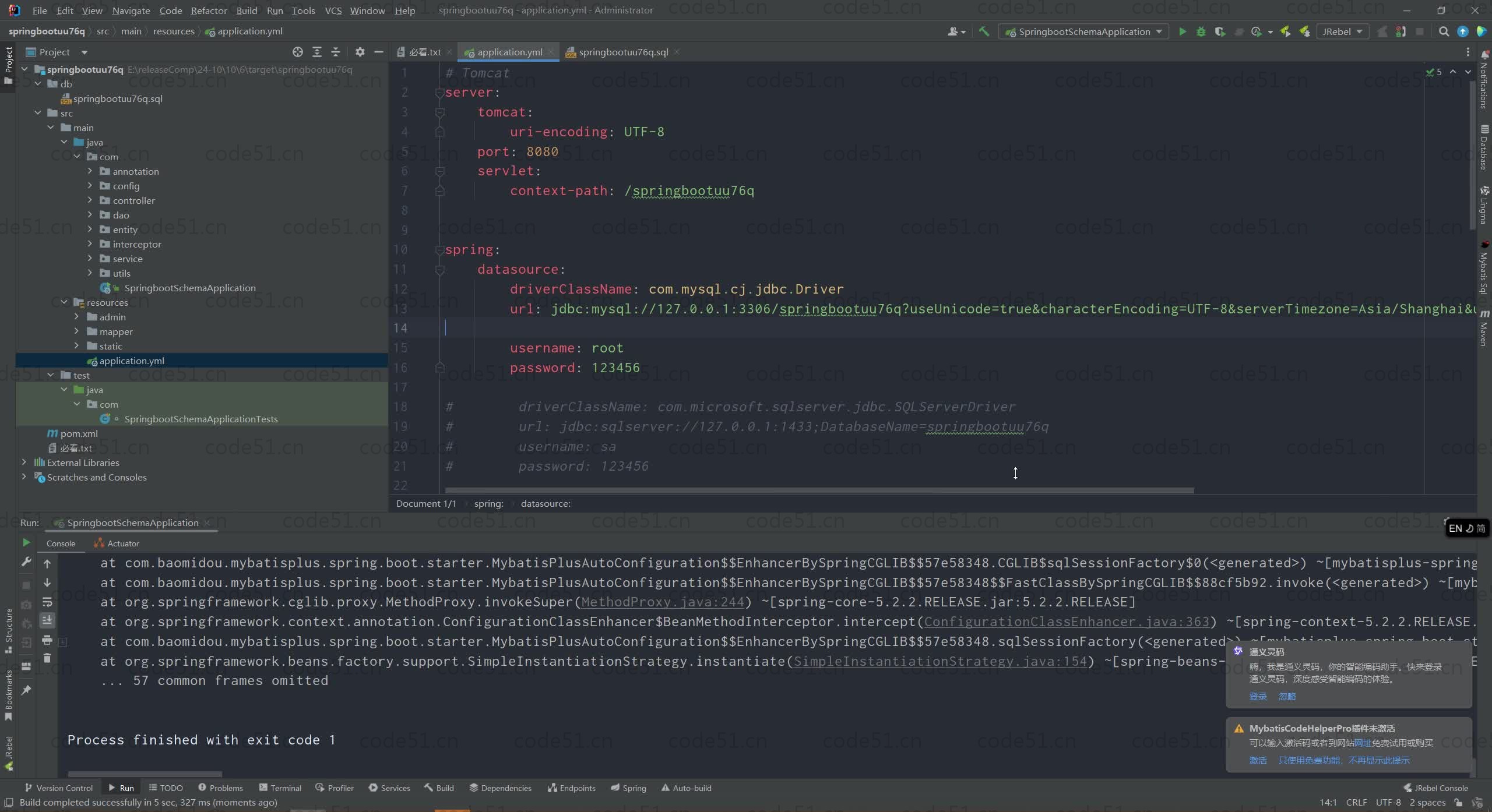The image size is (1492, 812).
Task: Click MethodProxy.java:244 link in console
Action: (x=662, y=602)
